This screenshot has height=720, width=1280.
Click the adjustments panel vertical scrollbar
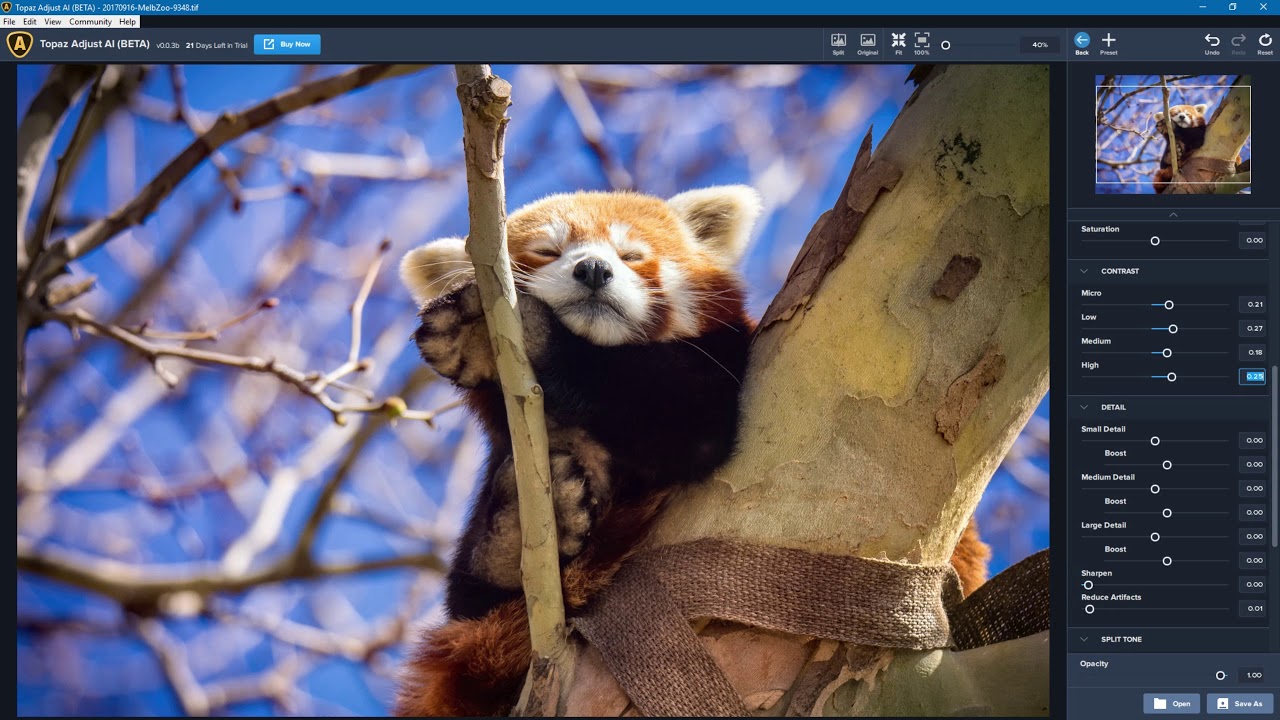pyautogui.click(x=1274, y=455)
